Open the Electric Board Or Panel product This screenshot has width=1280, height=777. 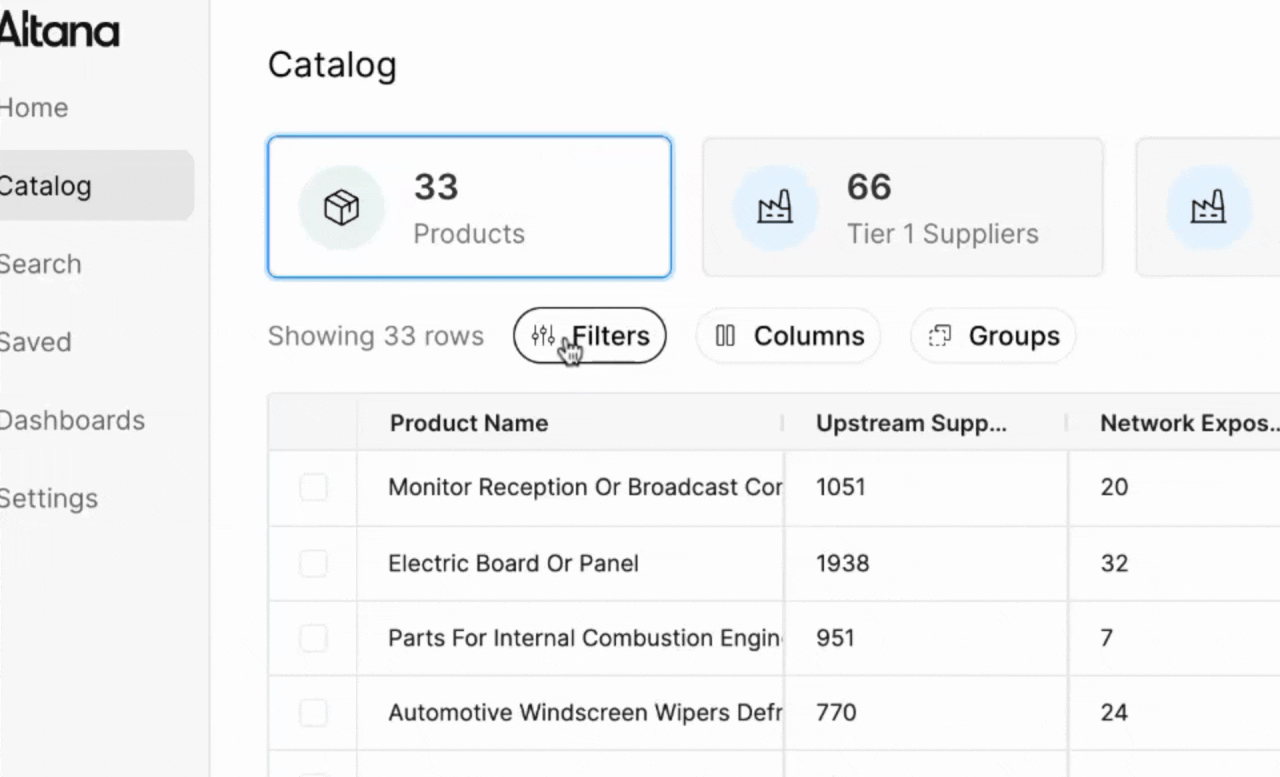coord(513,564)
